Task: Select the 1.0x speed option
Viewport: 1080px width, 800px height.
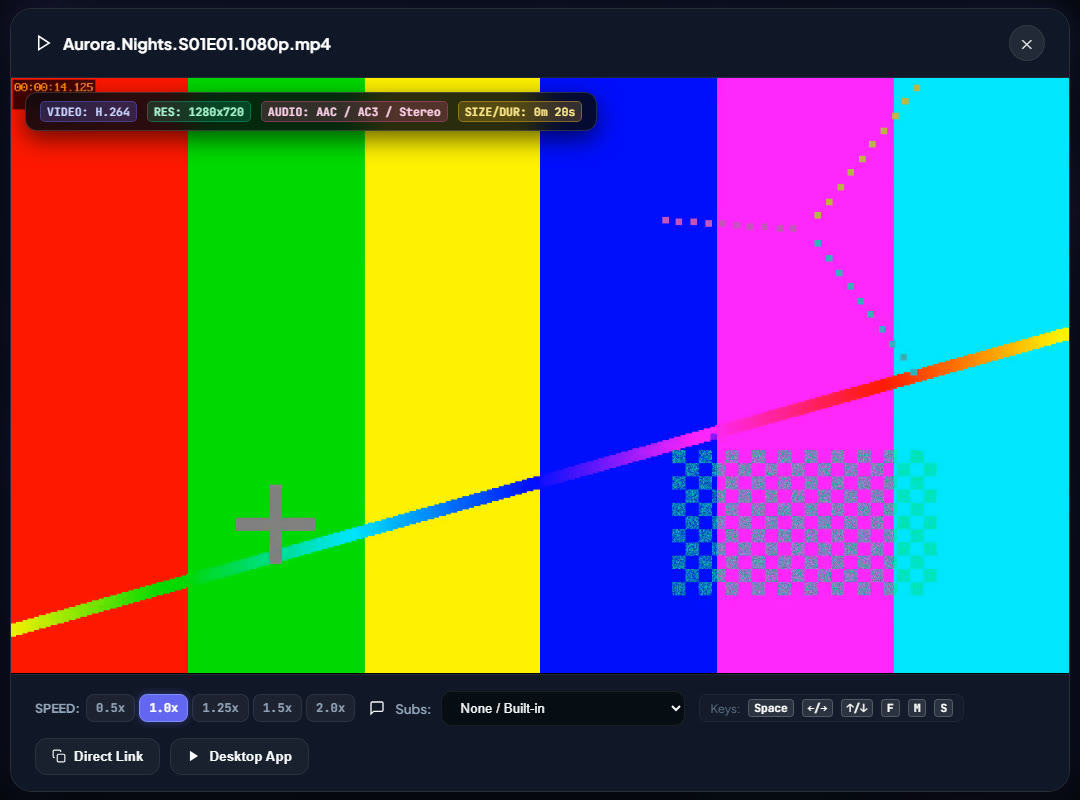Action: tap(163, 708)
